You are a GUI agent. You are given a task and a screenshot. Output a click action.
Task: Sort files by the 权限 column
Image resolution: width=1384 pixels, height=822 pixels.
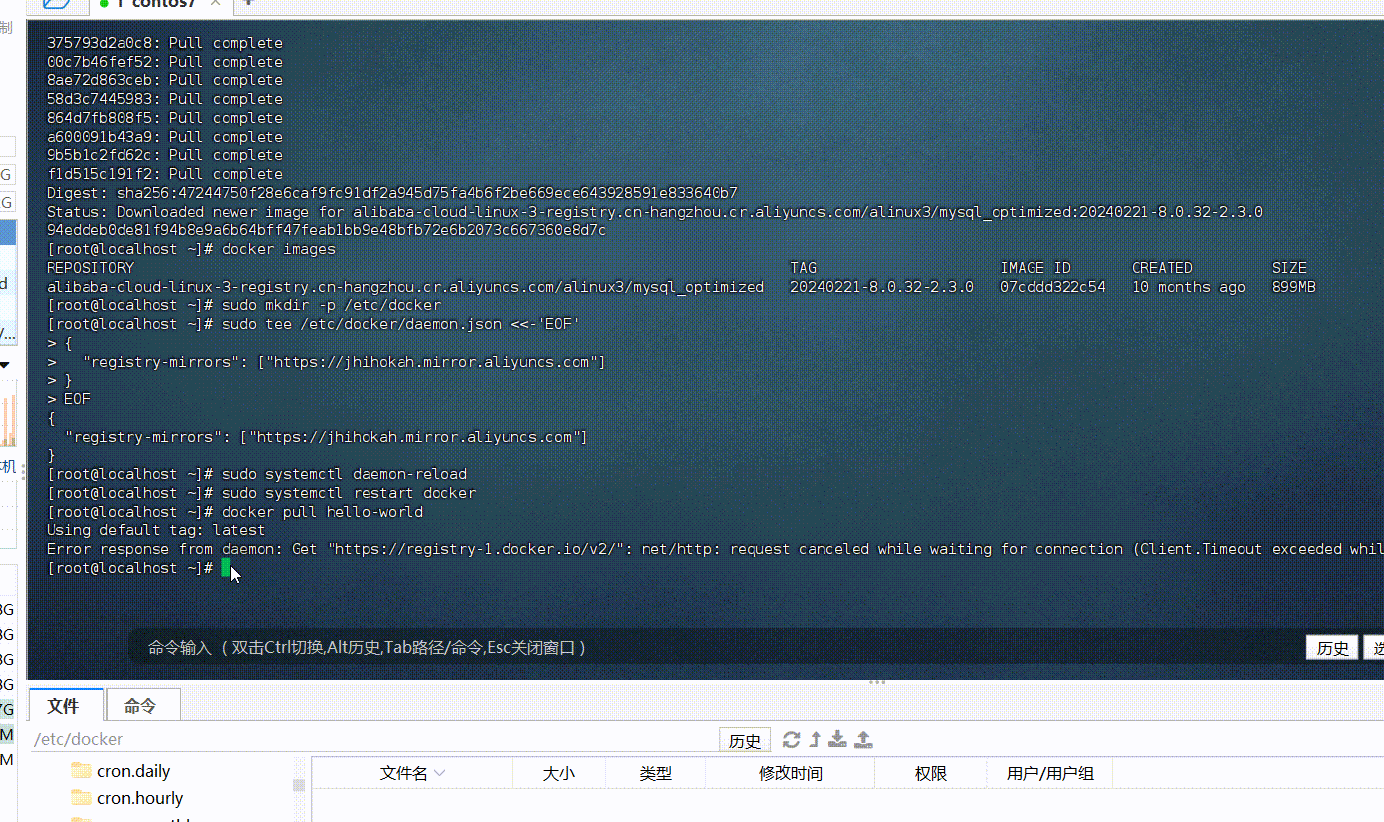pos(930,773)
